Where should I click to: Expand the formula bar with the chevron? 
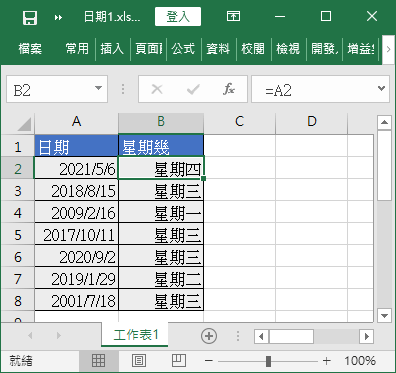click(381, 89)
